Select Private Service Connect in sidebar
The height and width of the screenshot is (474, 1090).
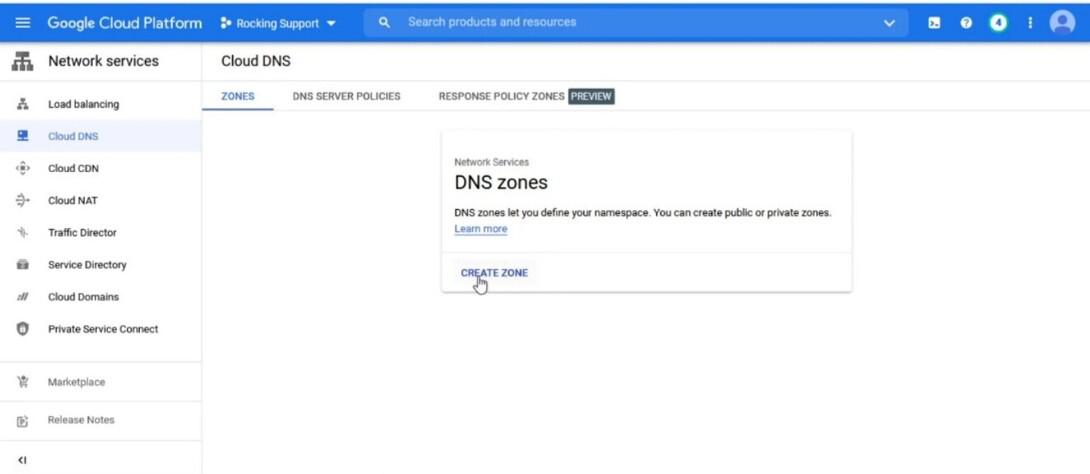(101, 329)
